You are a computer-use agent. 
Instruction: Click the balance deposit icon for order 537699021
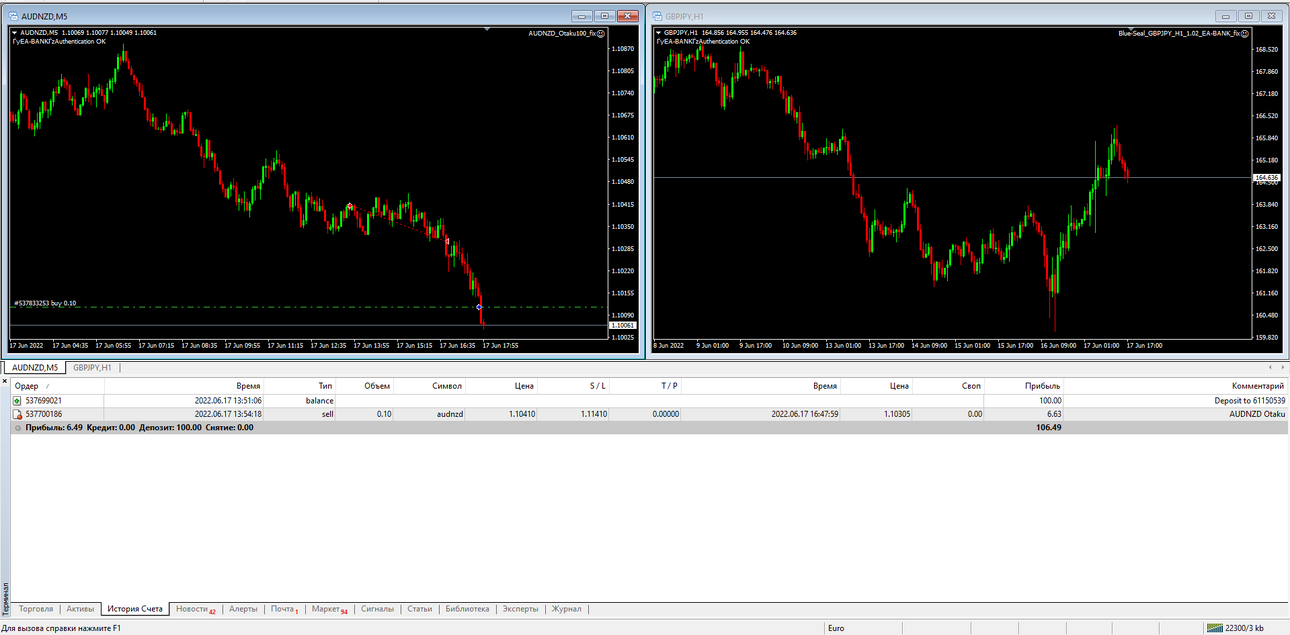point(17,400)
